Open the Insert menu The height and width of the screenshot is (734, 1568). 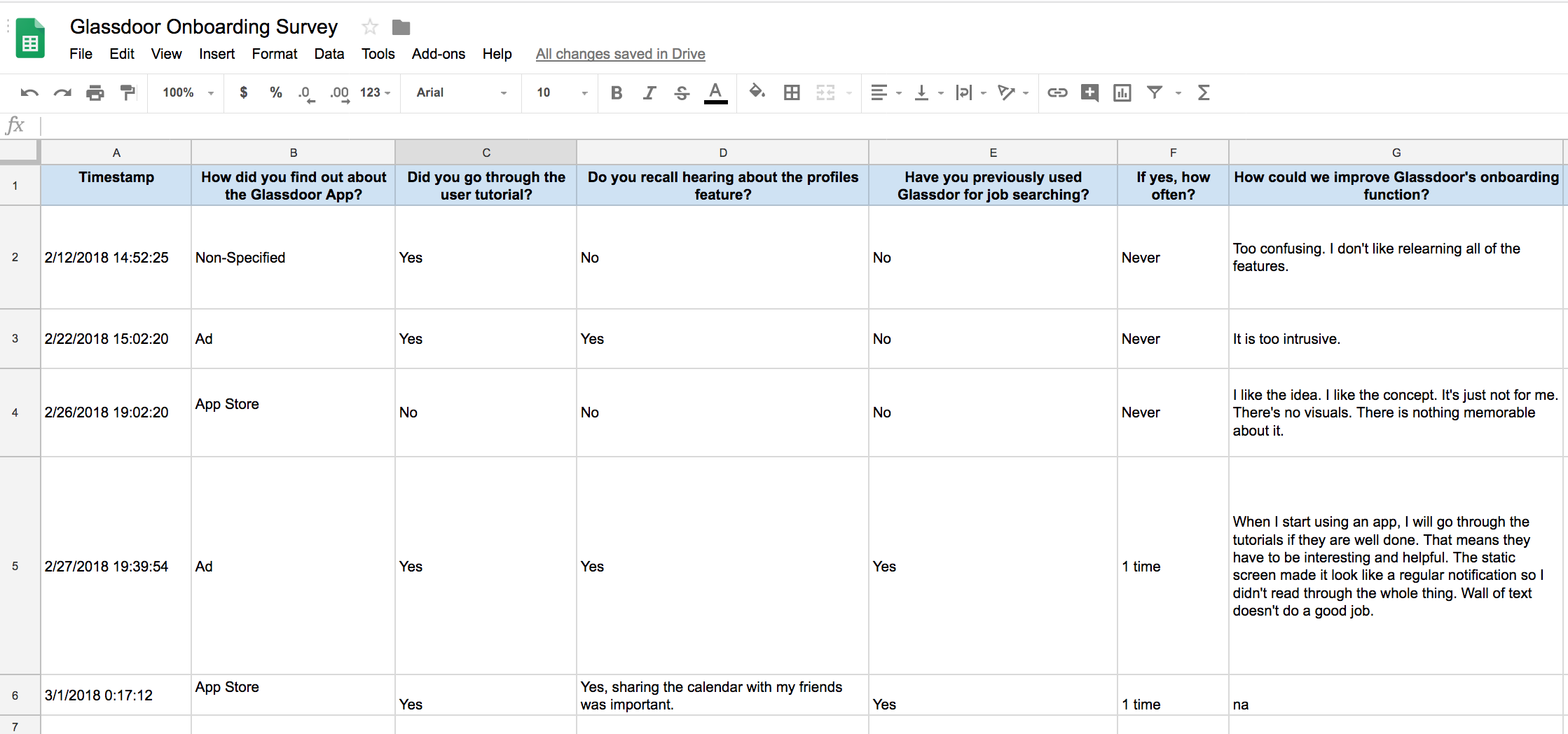tap(216, 54)
